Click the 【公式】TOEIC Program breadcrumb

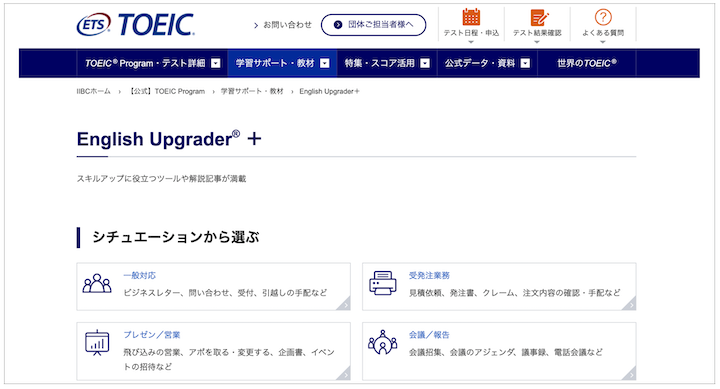click(166, 91)
